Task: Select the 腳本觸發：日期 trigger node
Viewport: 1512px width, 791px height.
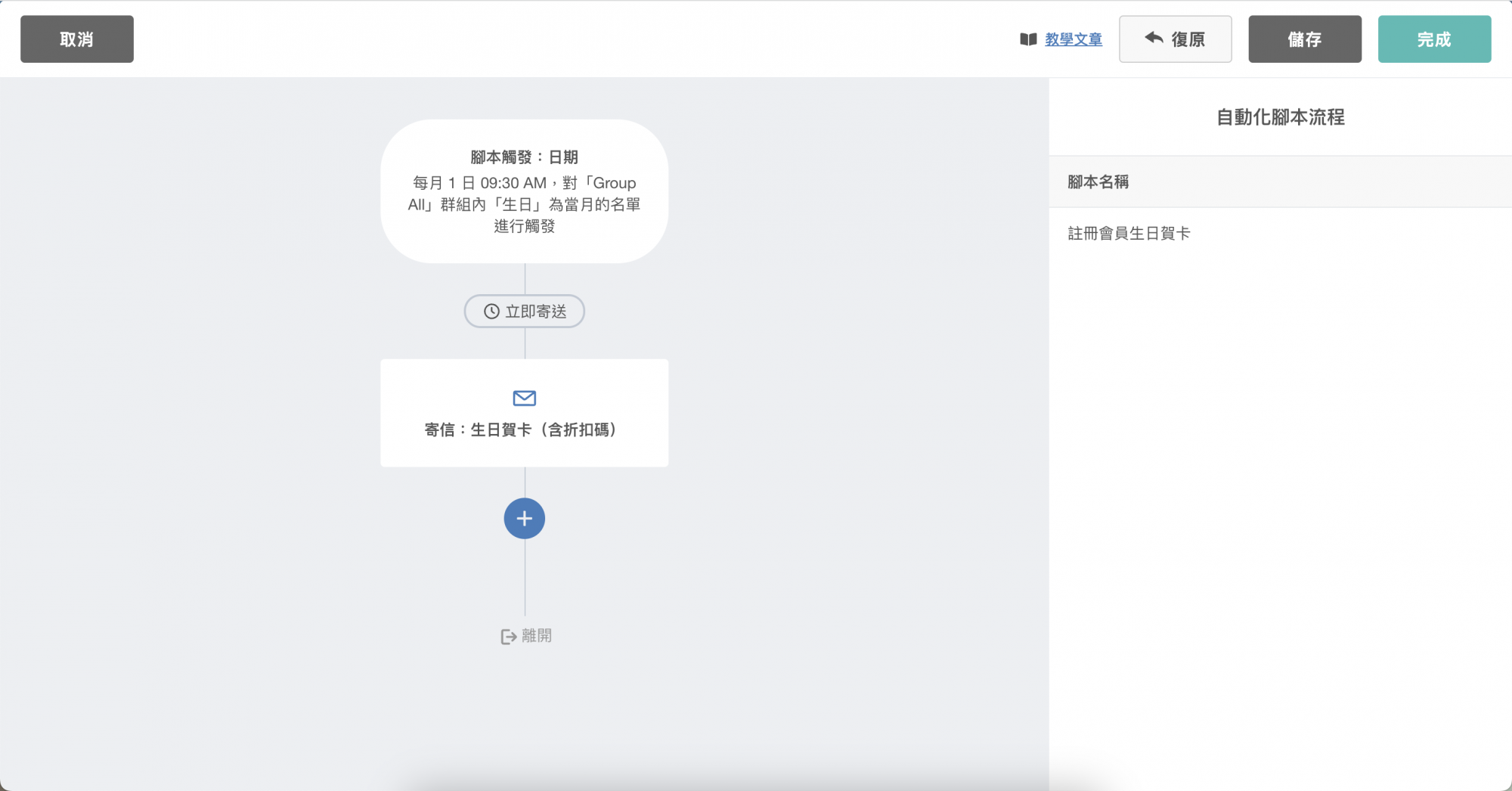Action: (x=525, y=191)
